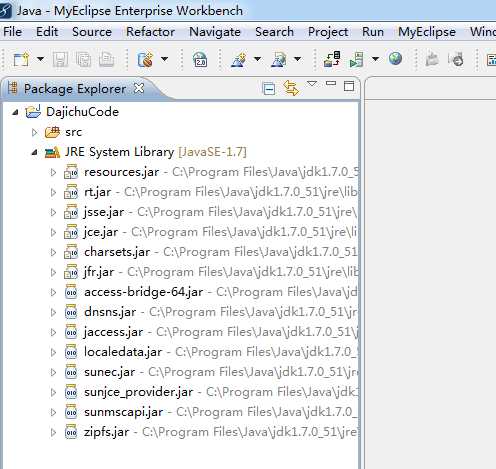Image resolution: width=496 pixels, height=469 pixels.
Task: Expand the src folder node
Action: tap(34, 132)
